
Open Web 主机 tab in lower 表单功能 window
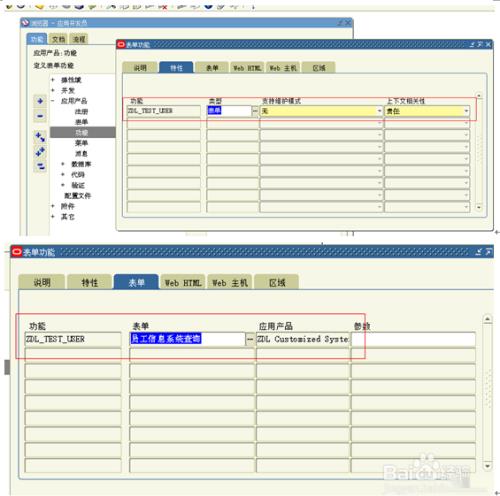click(x=230, y=282)
